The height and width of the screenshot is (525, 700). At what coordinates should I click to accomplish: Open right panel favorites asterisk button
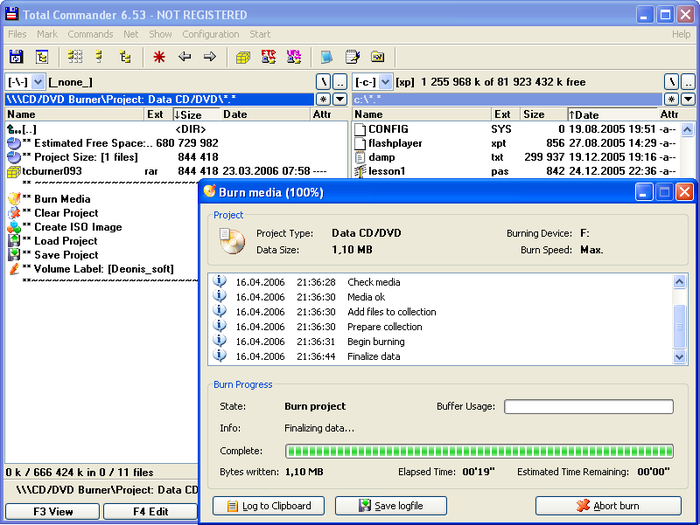tap(671, 99)
